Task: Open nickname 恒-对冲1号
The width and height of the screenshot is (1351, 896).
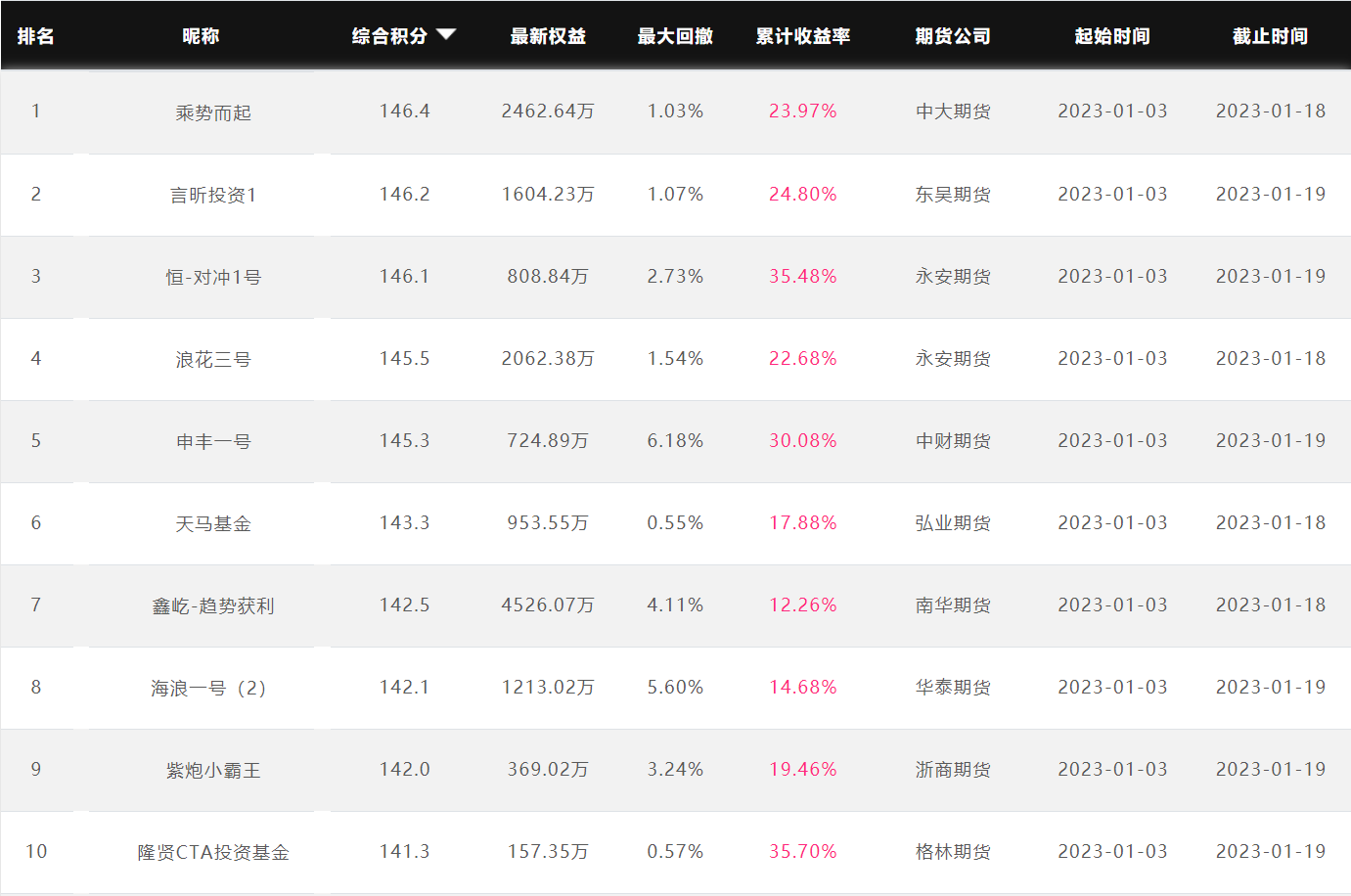Action: point(213,277)
